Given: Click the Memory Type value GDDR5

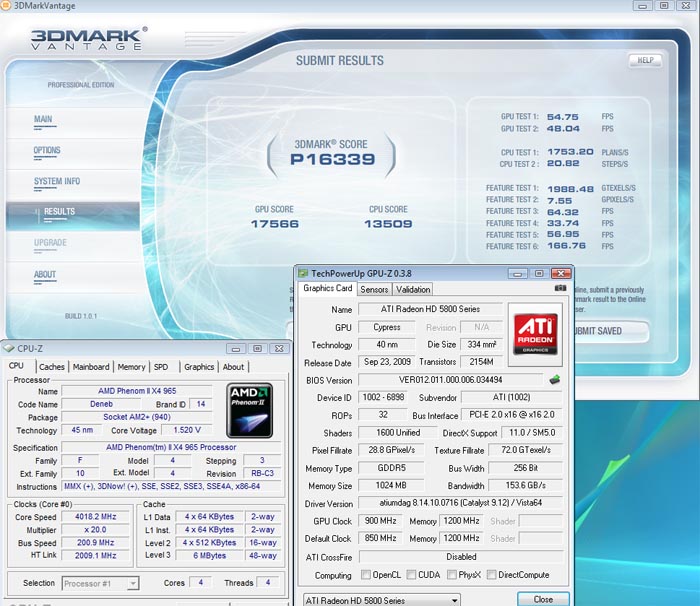Looking at the screenshot, I should click(391, 468).
